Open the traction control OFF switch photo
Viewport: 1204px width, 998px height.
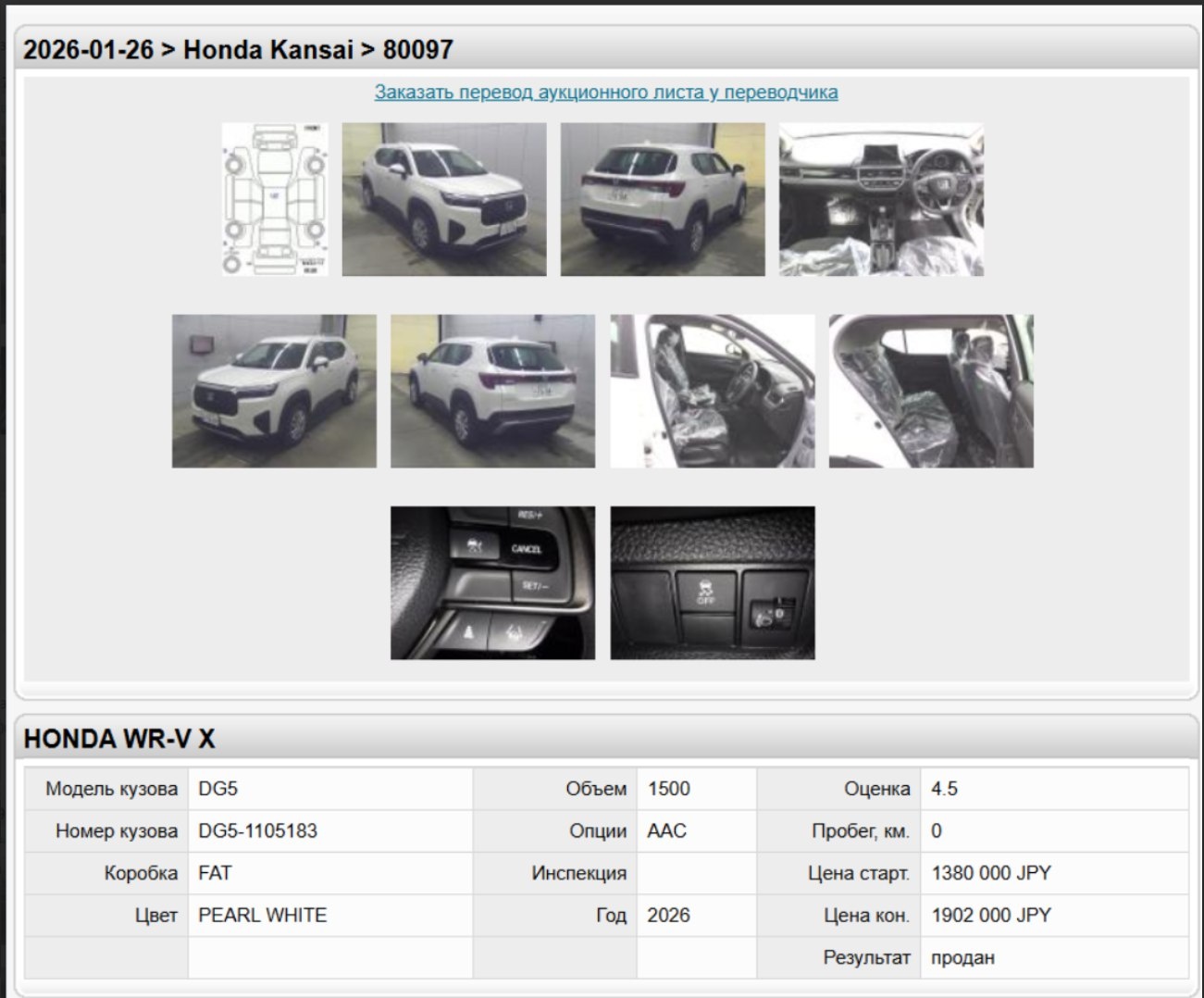tap(713, 582)
